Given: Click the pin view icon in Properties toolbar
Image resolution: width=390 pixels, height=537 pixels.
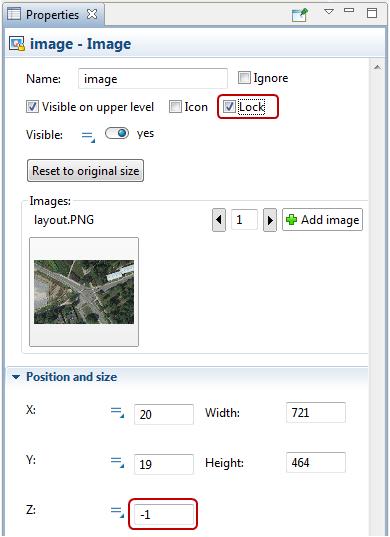Looking at the screenshot, I should (300, 15).
